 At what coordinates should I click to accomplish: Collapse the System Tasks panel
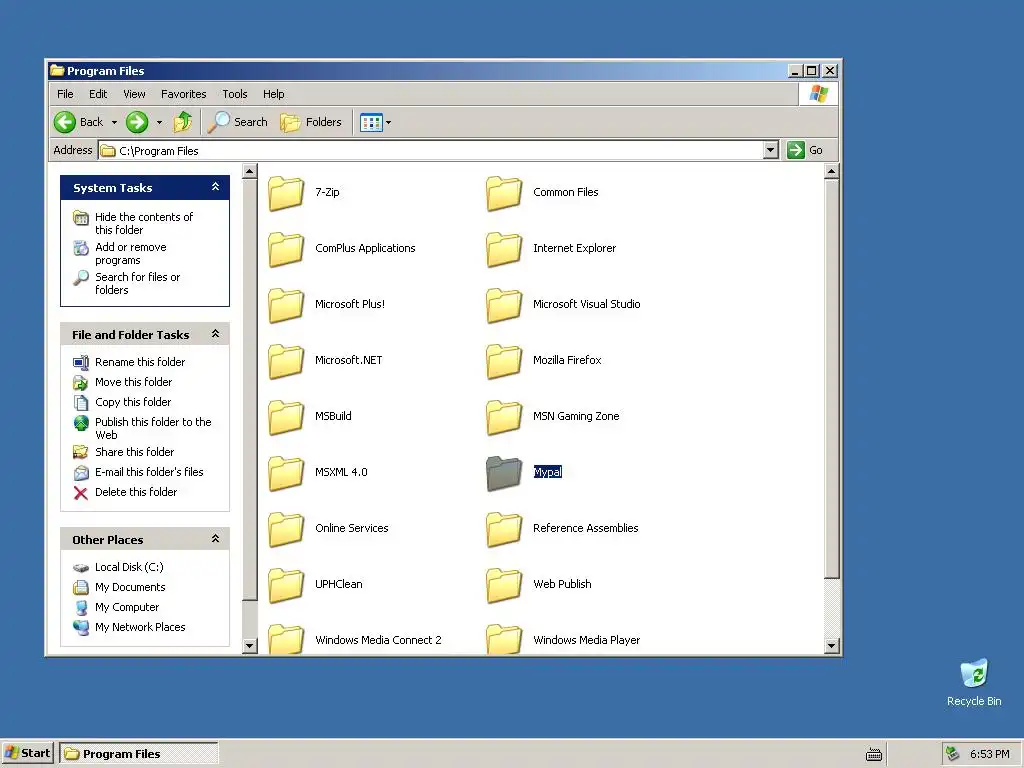[x=216, y=187]
